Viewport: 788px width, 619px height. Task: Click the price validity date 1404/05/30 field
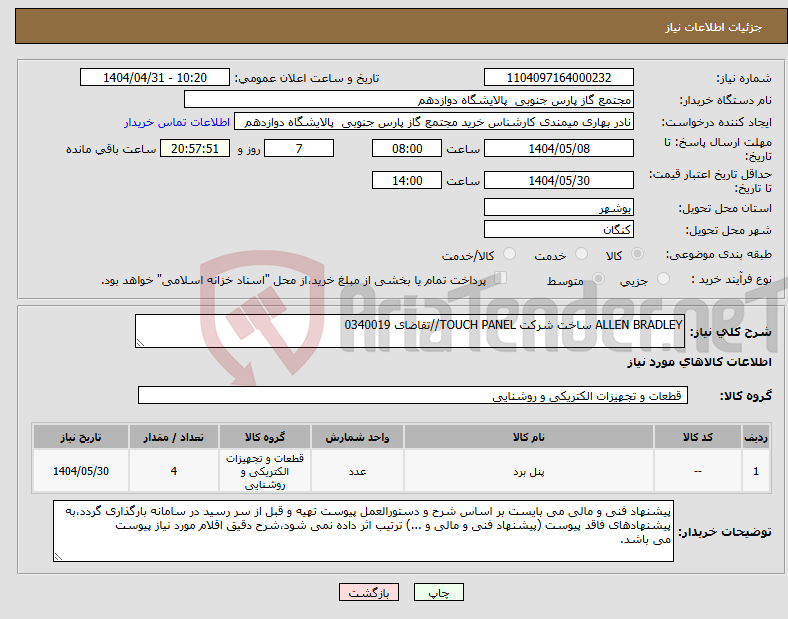pyautogui.click(x=559, y=180)
